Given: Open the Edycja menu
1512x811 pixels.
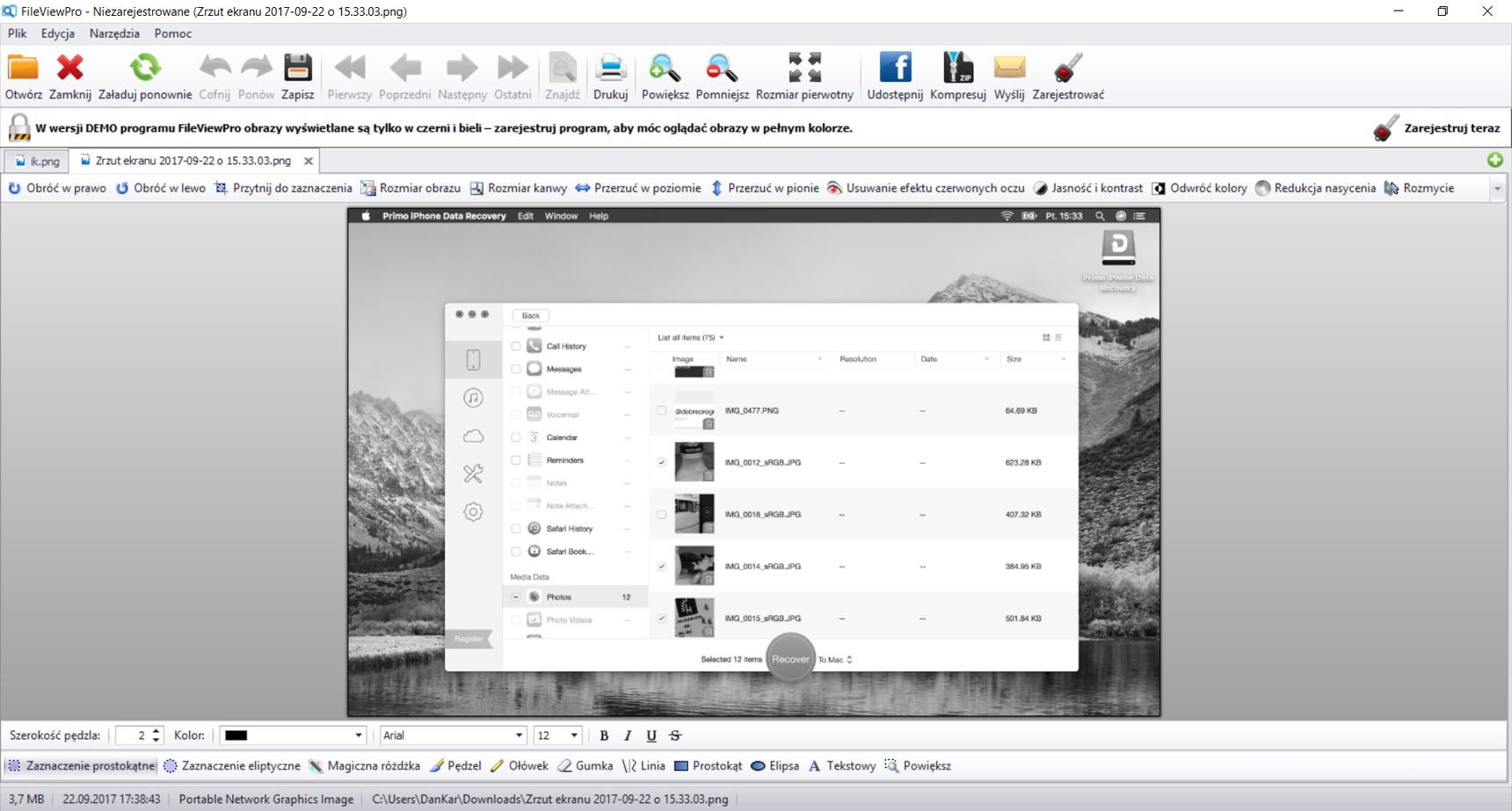Looking at the screenshot, I should pos(58,33).
